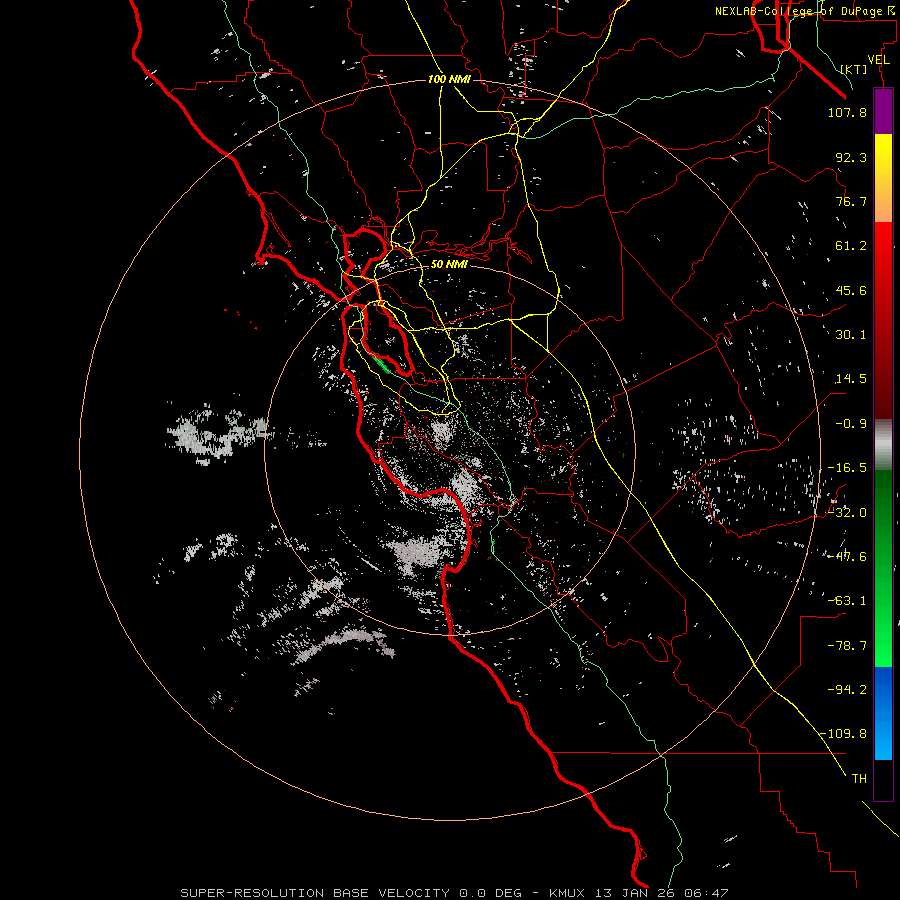Image resolution: width=900 pixels, height=900 pixels.
Task: Select the -32.0 legend value
Action: click(x=847, y=513)
